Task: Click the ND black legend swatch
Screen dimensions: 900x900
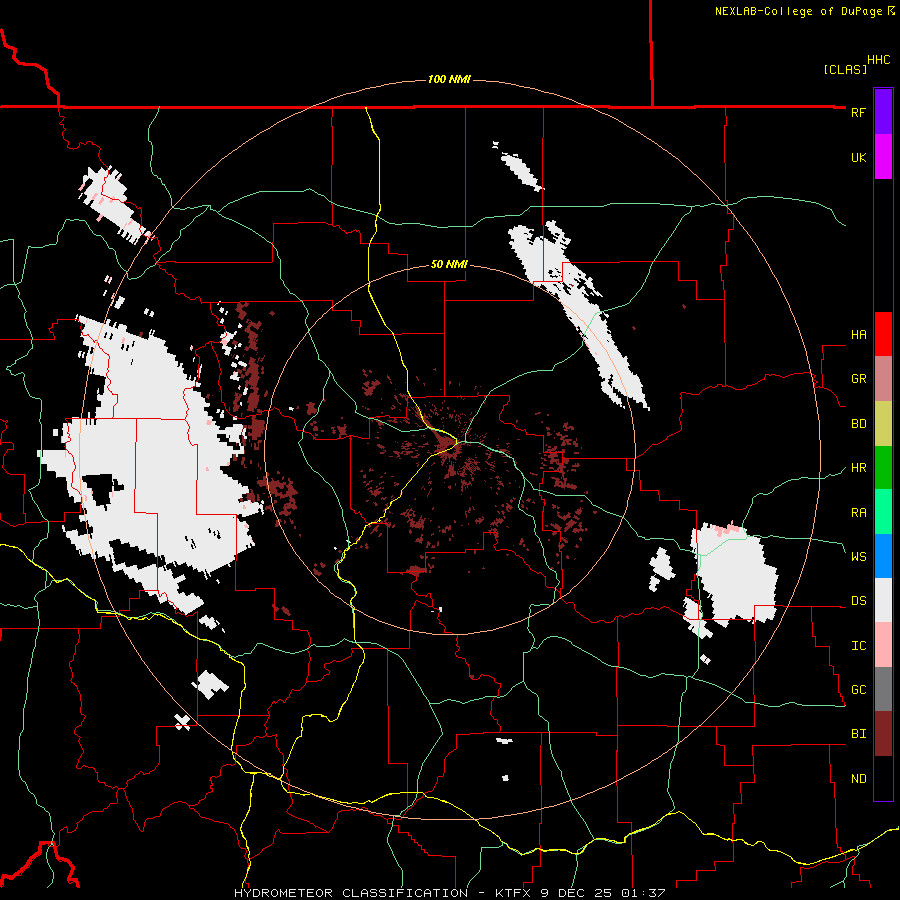Action: pyautogui.click(x=883, y=778)
